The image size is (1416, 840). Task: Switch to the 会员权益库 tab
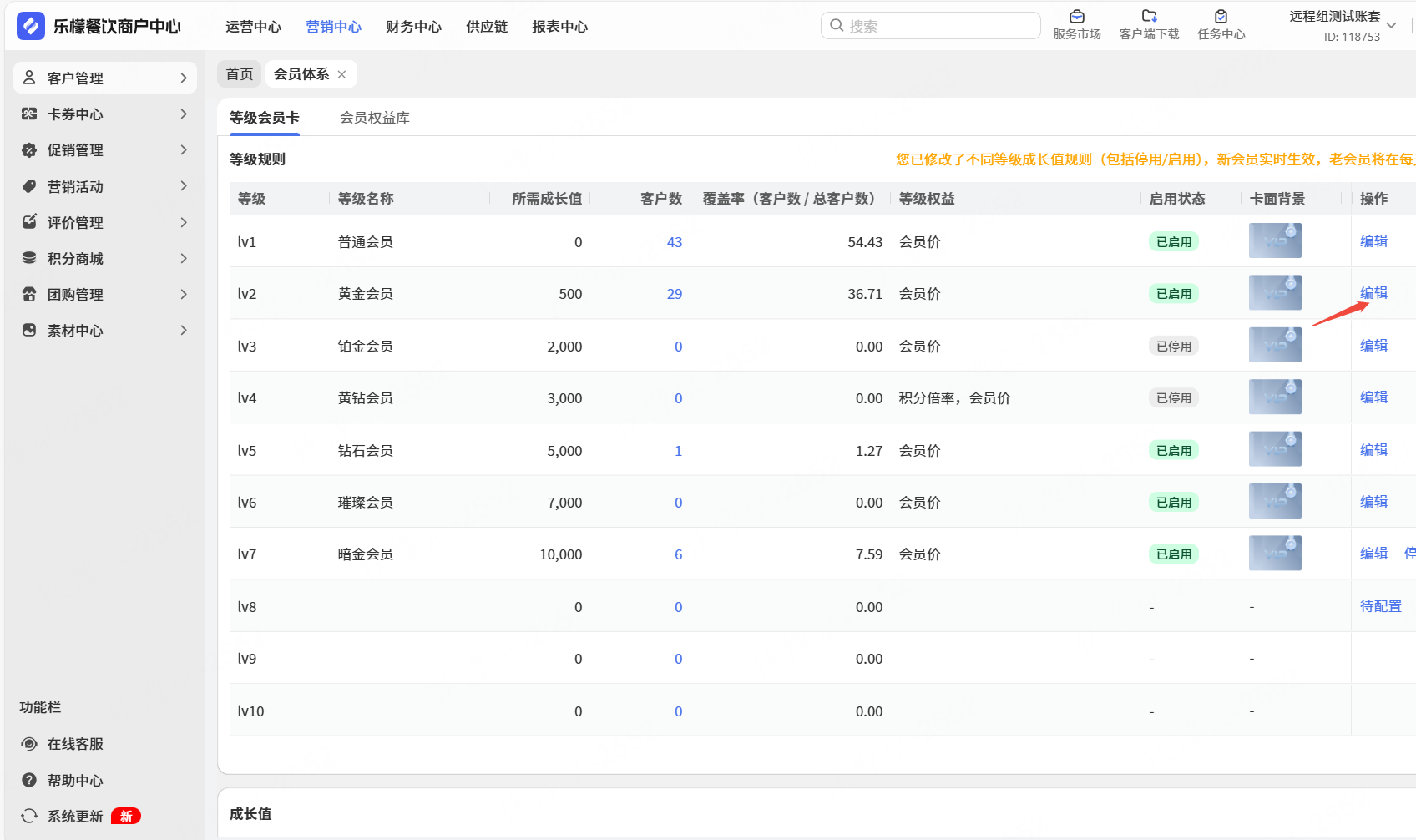374,118
